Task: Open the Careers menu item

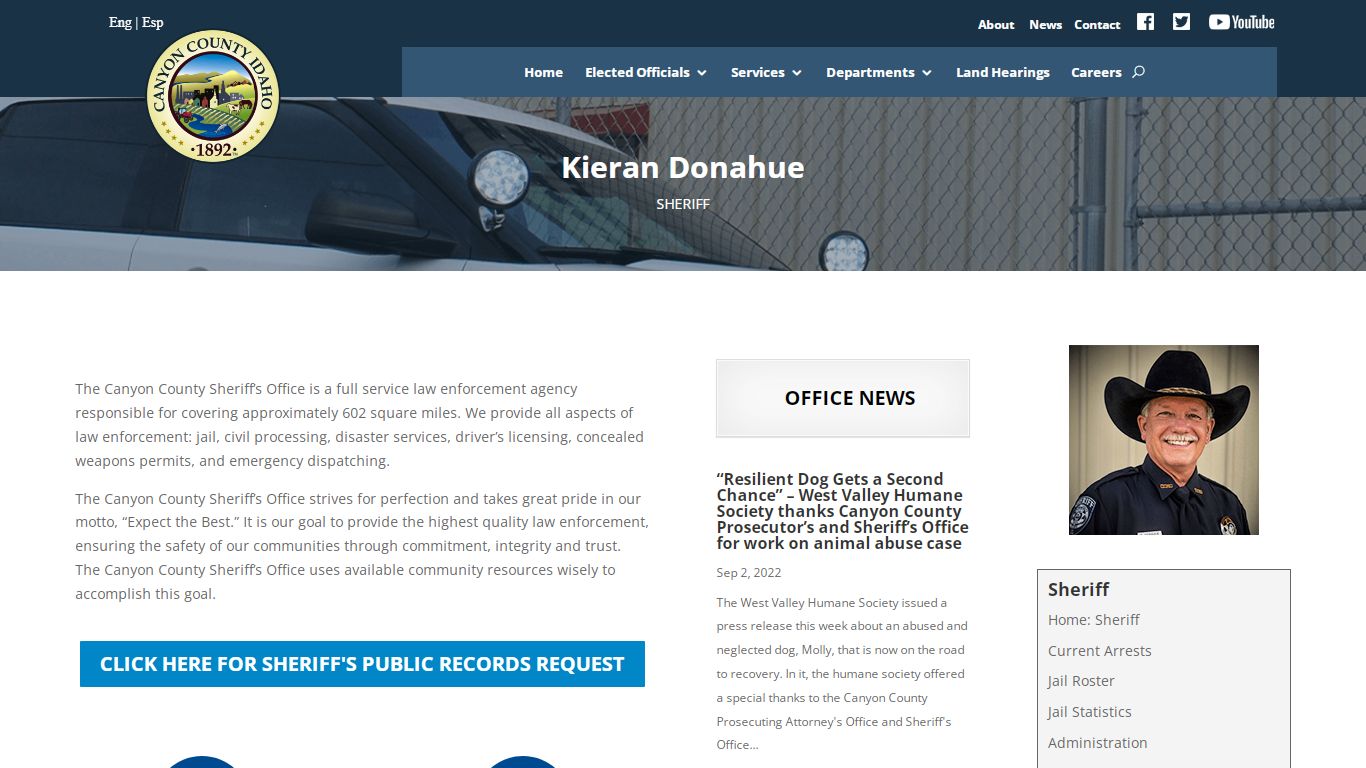Action: click(1096, 72)
